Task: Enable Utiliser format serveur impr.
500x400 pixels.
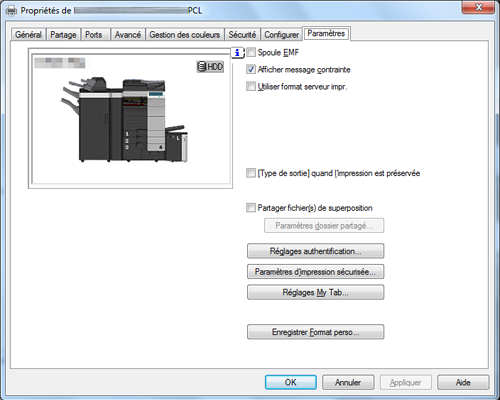Action: [251, 86]
